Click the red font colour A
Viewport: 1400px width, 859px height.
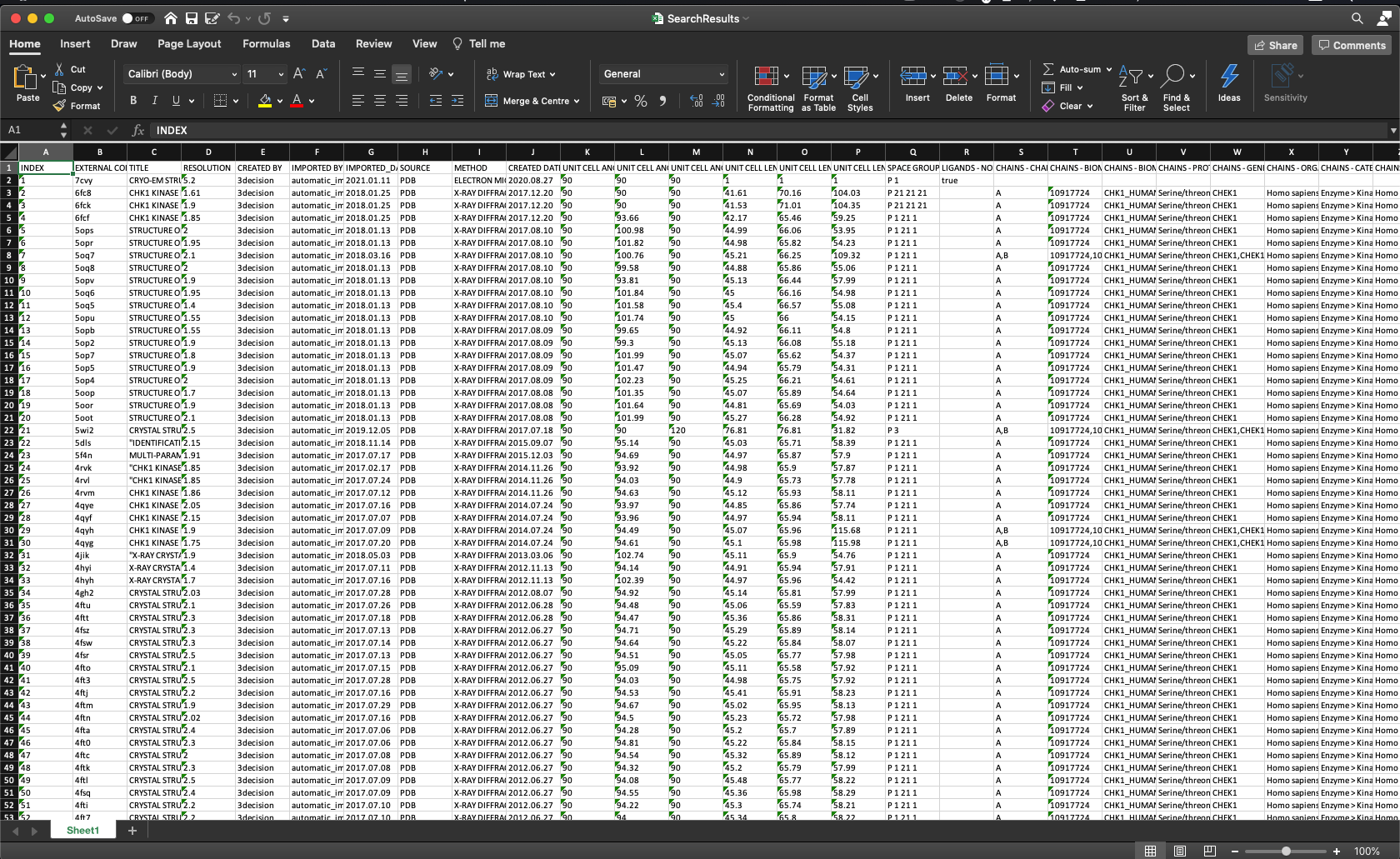(x=297, y=101)
